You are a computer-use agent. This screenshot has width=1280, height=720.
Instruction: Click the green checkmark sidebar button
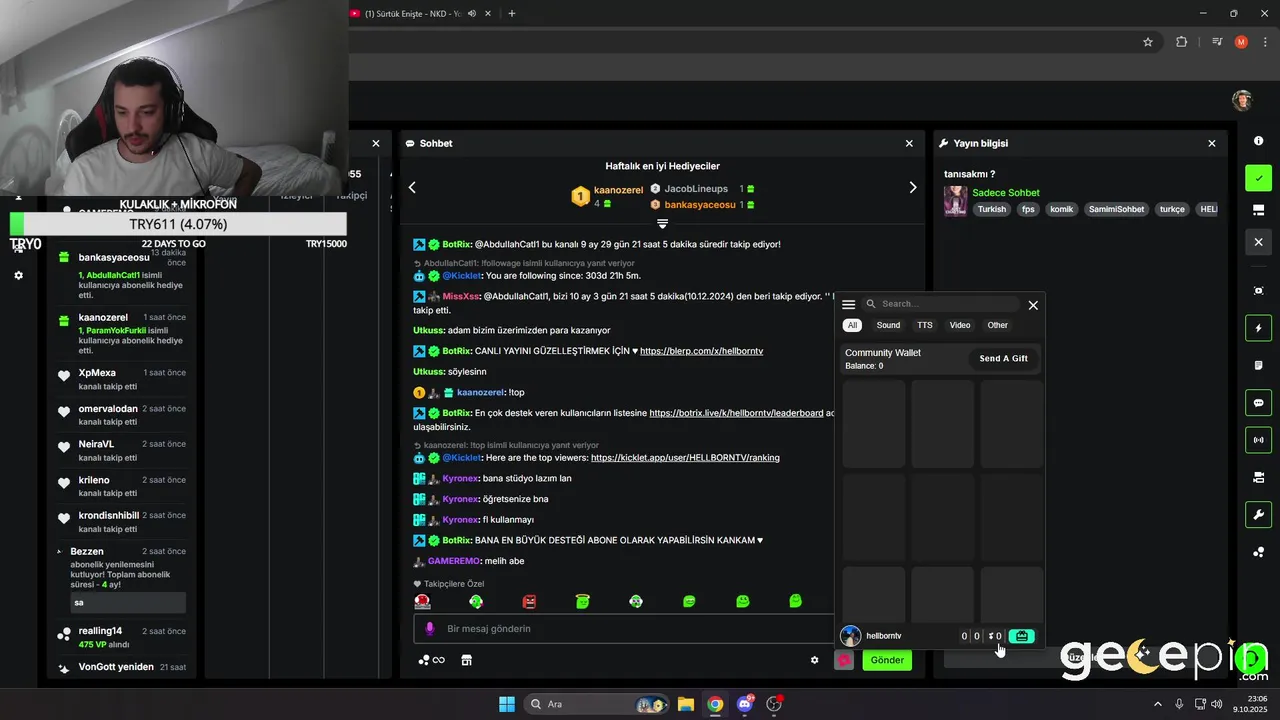[1258, 178]
